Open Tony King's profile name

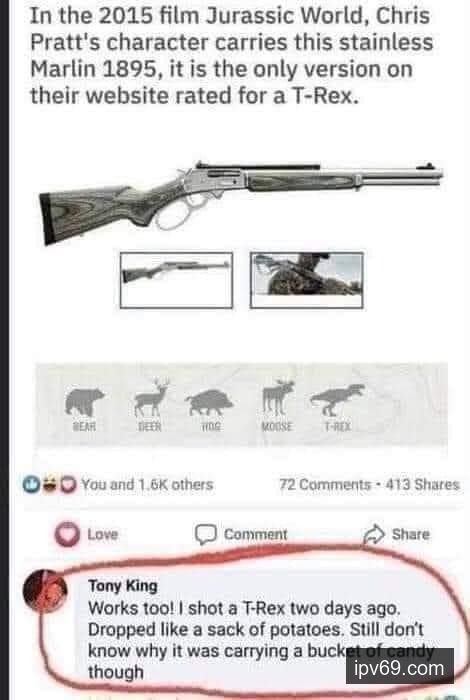pos(123,585)
